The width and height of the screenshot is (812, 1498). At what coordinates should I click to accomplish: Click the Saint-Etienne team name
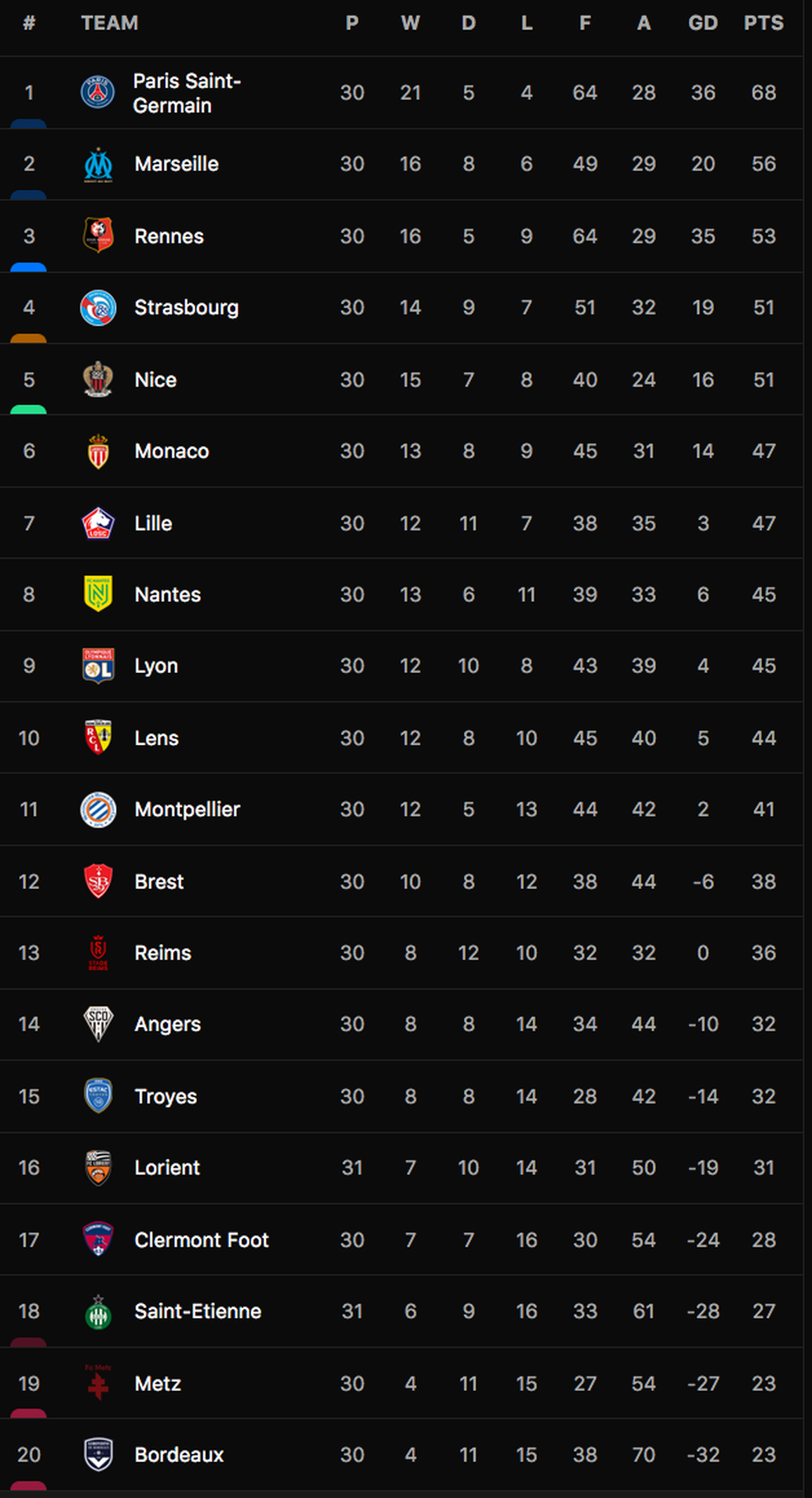click(198, 1312)
